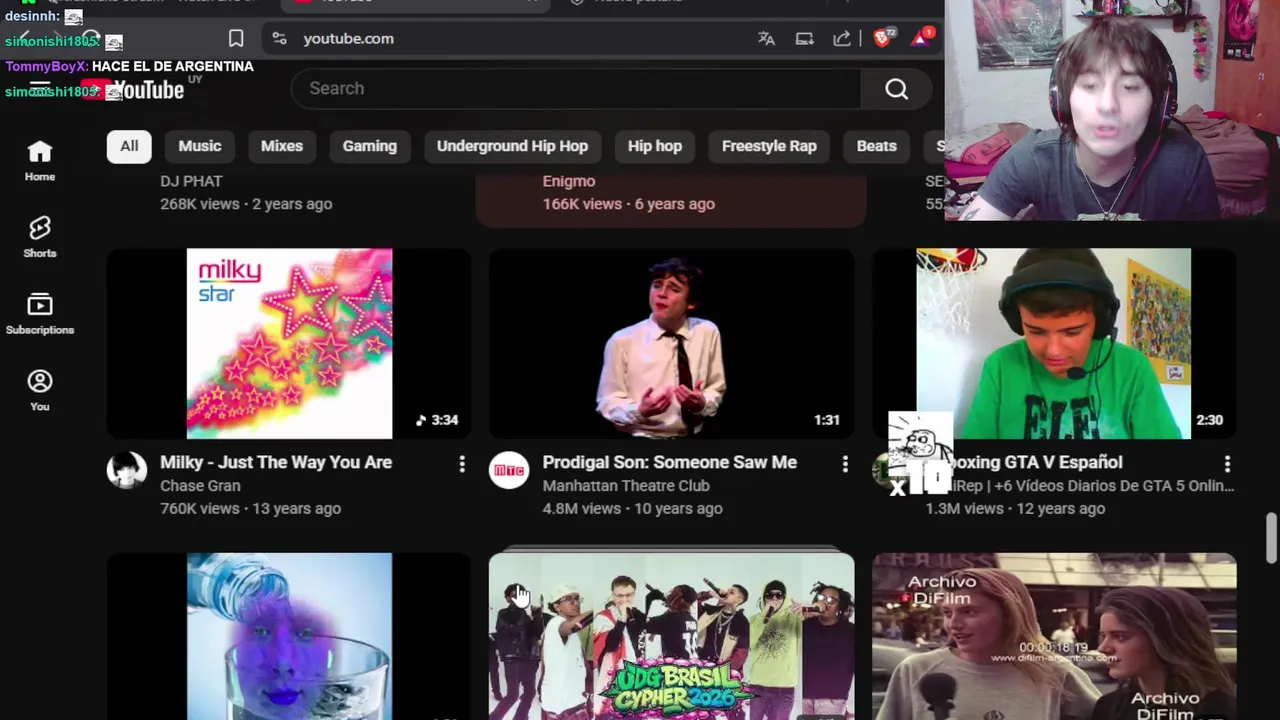Click '1.3M views · 12 years ago' text

pos(1015,509)
